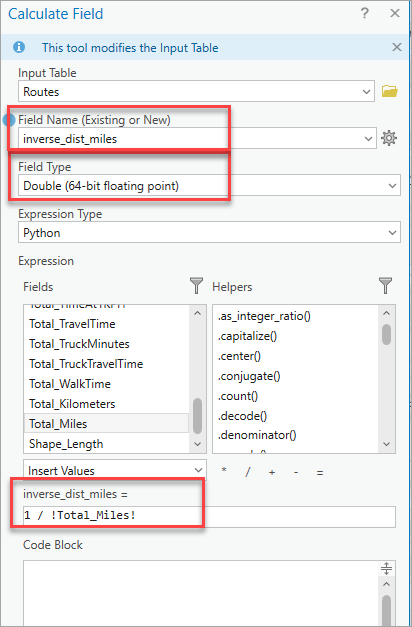This screenshot has width=412, height=627.
Task: Close the Calculate Field pane
Action: [395, 14]
